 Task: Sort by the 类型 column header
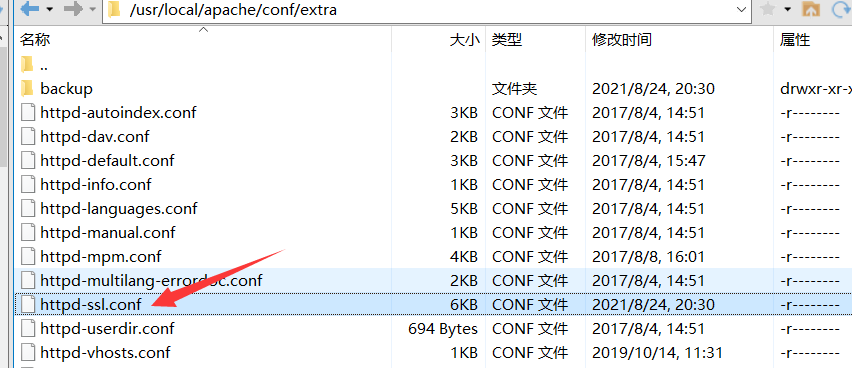click(x=507, y=40)
